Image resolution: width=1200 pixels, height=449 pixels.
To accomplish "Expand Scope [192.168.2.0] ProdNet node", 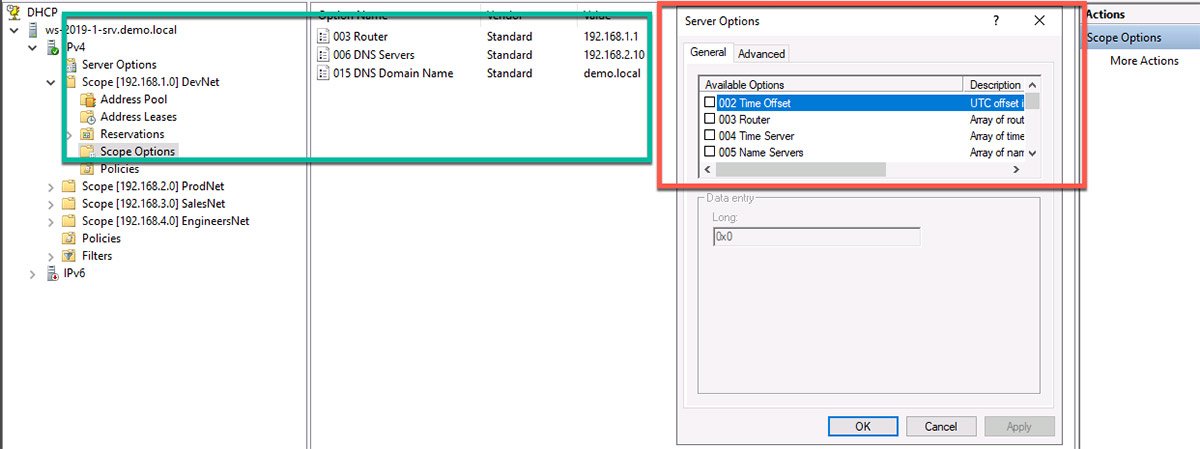I will [51, 187].
